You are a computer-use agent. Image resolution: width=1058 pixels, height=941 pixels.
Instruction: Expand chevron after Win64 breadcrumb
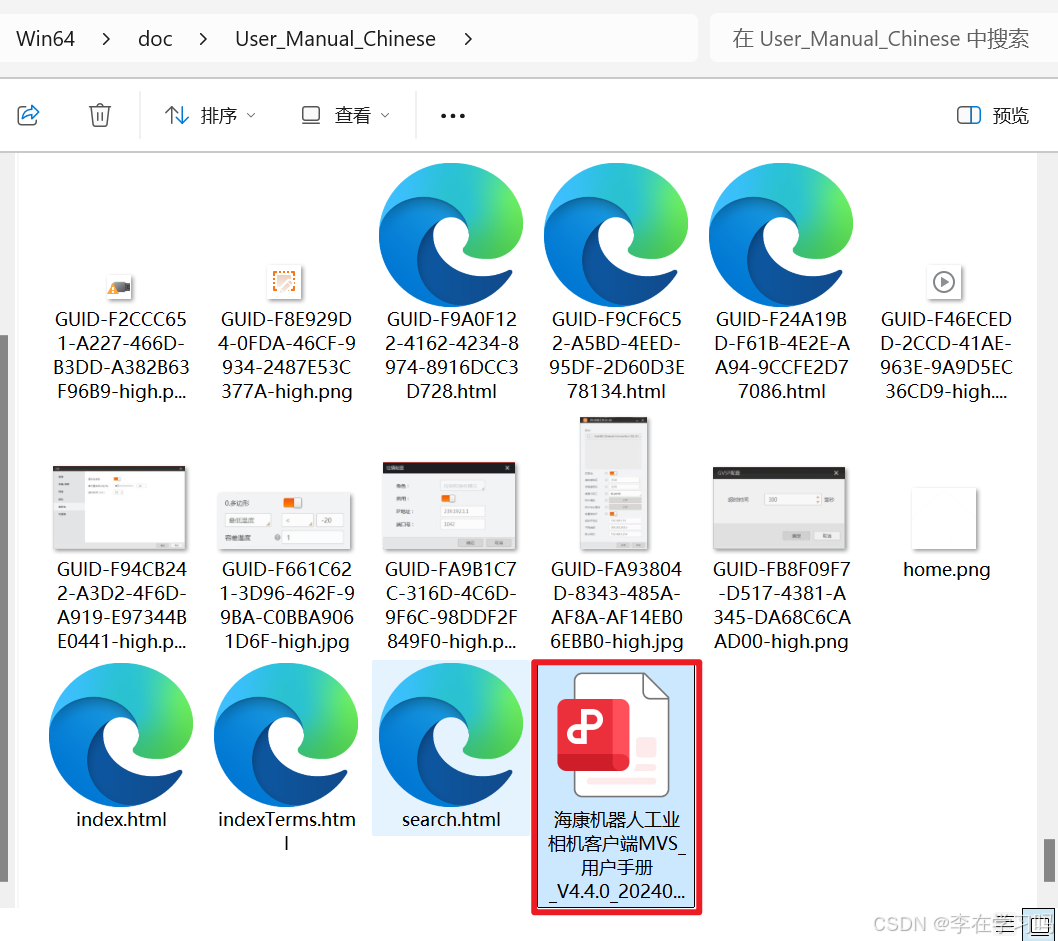(106, 39)
